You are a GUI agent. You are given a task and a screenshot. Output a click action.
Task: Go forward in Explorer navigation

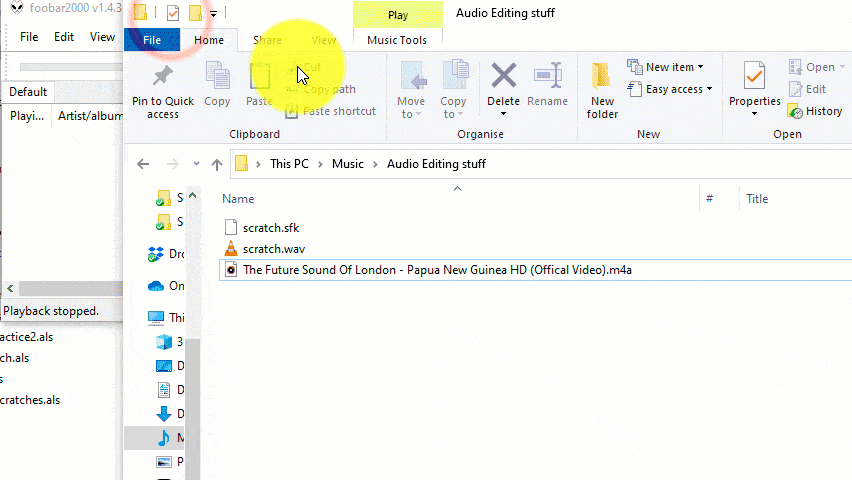click(x=172, y=164)
